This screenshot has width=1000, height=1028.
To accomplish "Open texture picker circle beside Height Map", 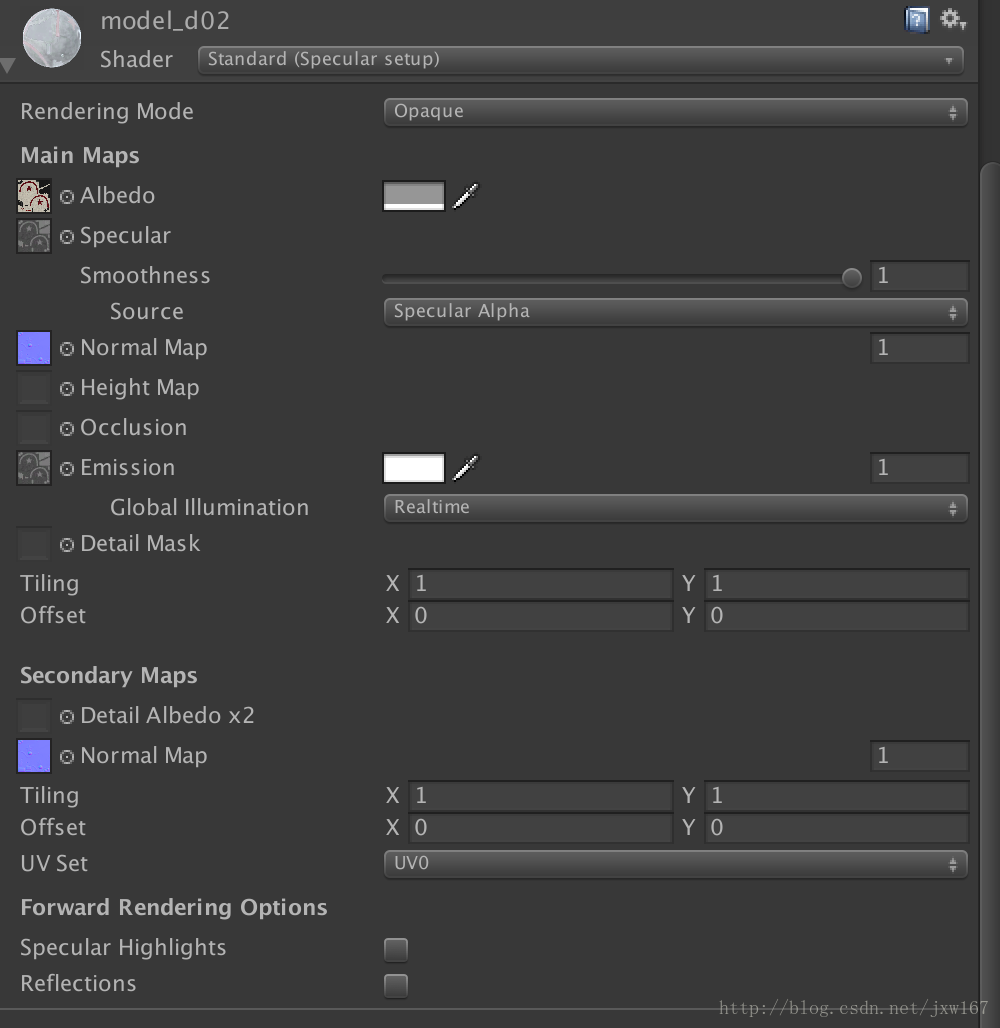I will [67, 389].
